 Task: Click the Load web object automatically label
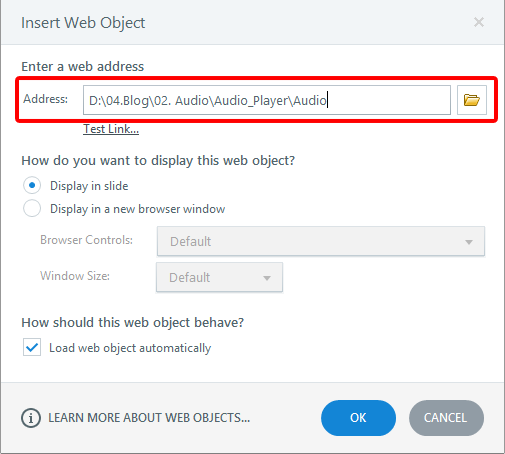click(130, 348)
